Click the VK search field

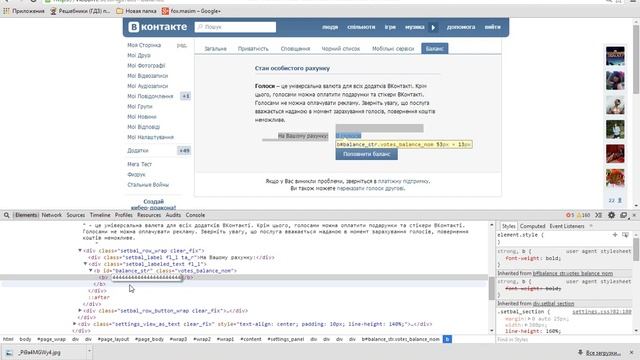(x=236, y=27)
